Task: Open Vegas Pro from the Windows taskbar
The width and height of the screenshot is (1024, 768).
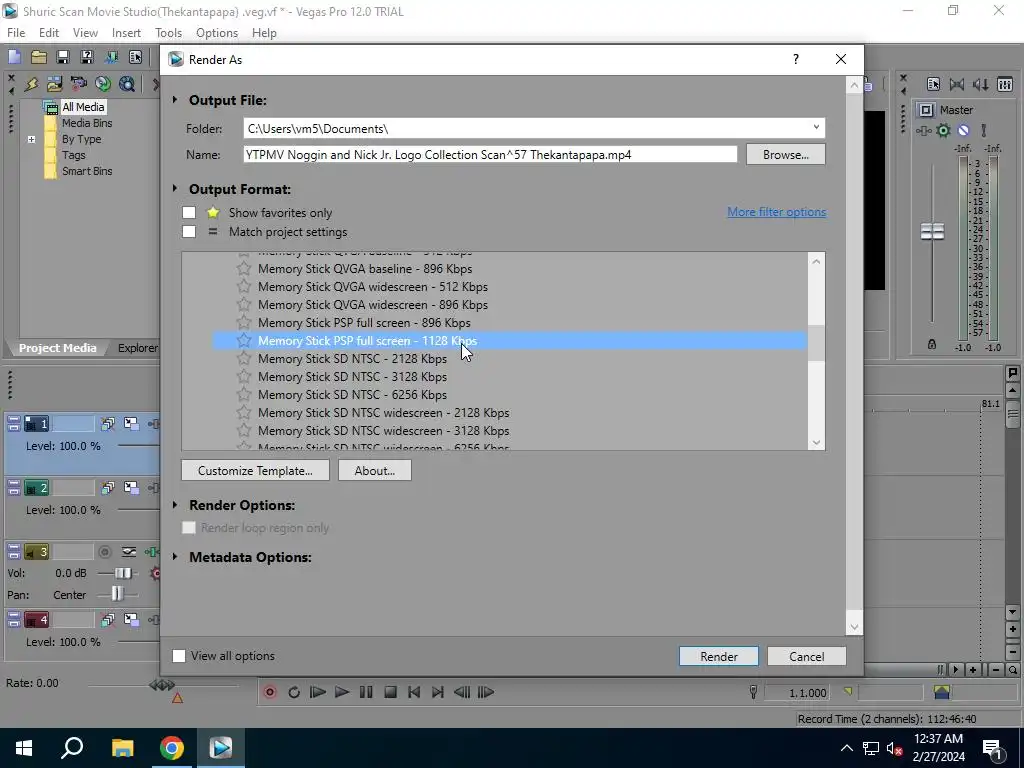Action: [220, 748]
